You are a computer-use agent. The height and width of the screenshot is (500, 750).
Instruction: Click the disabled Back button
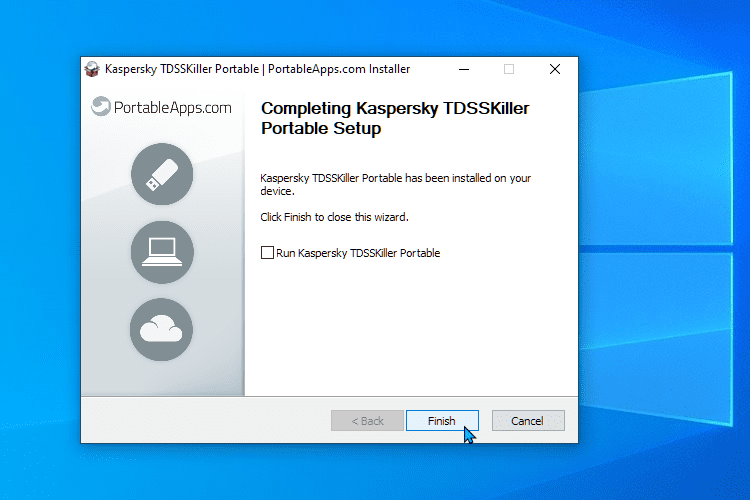[367, 421]
